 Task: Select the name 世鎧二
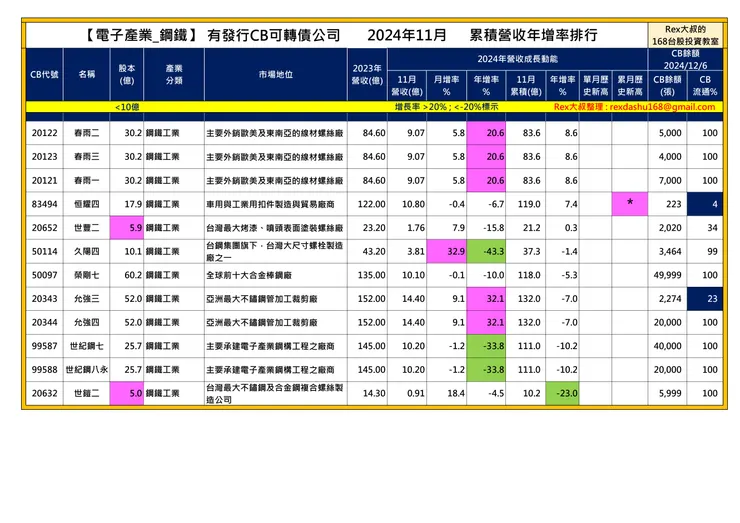[x=86, y=393]
